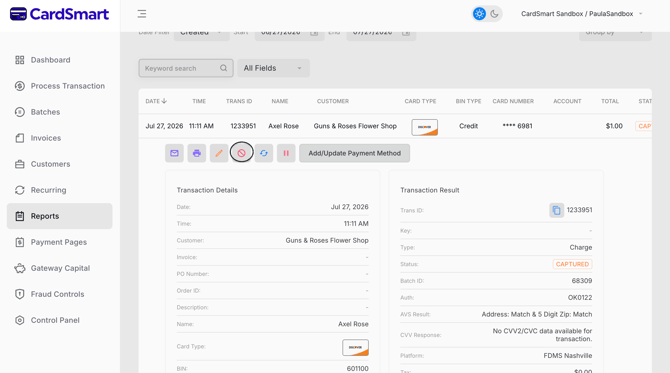
Task: Click the '**** 6981' card number cell
Action: 517,126
